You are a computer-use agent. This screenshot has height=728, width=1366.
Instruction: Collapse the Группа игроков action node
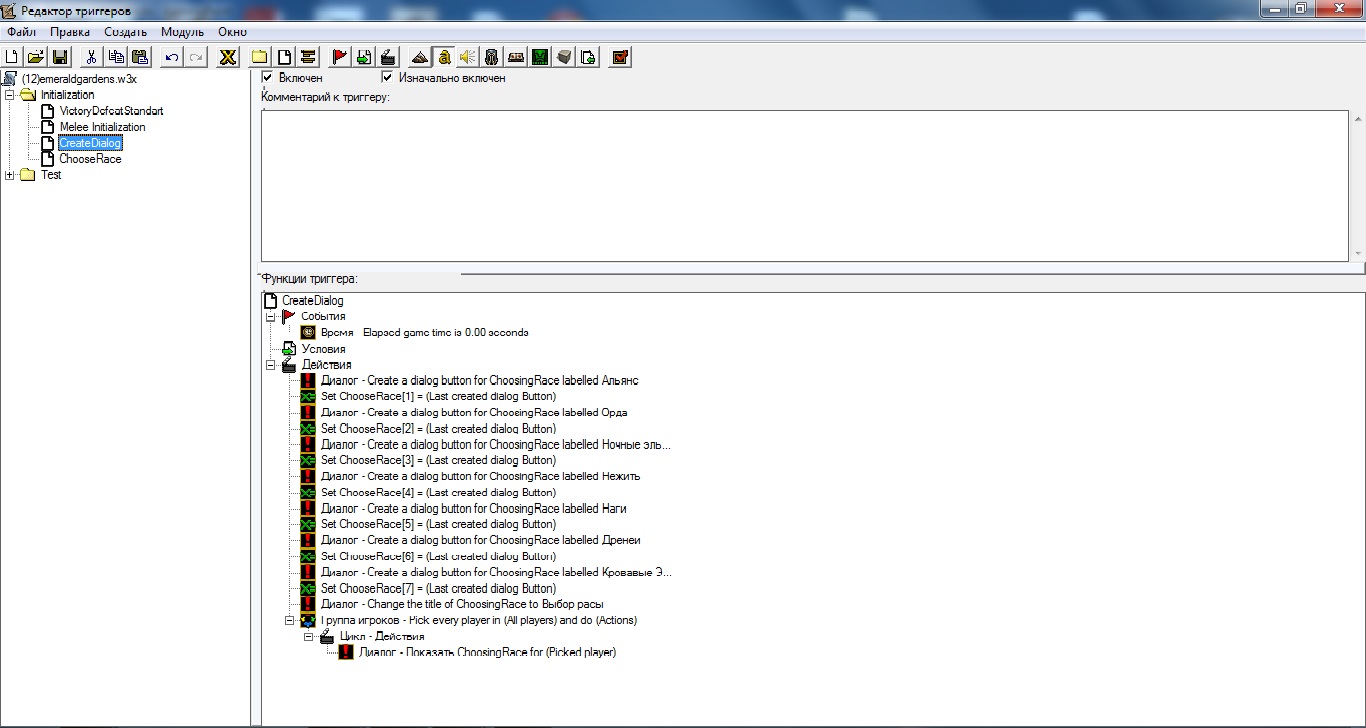[x=290, y=620]
